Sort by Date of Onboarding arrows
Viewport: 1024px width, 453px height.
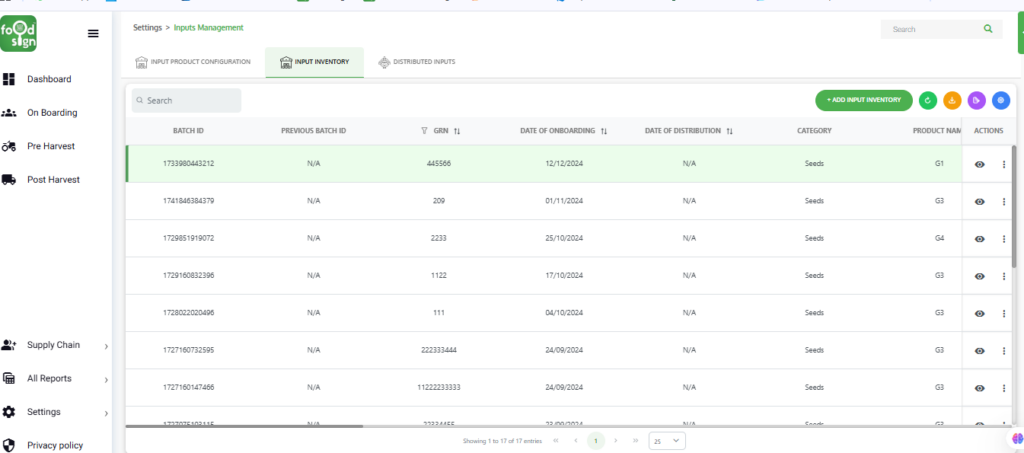[604, 131]
